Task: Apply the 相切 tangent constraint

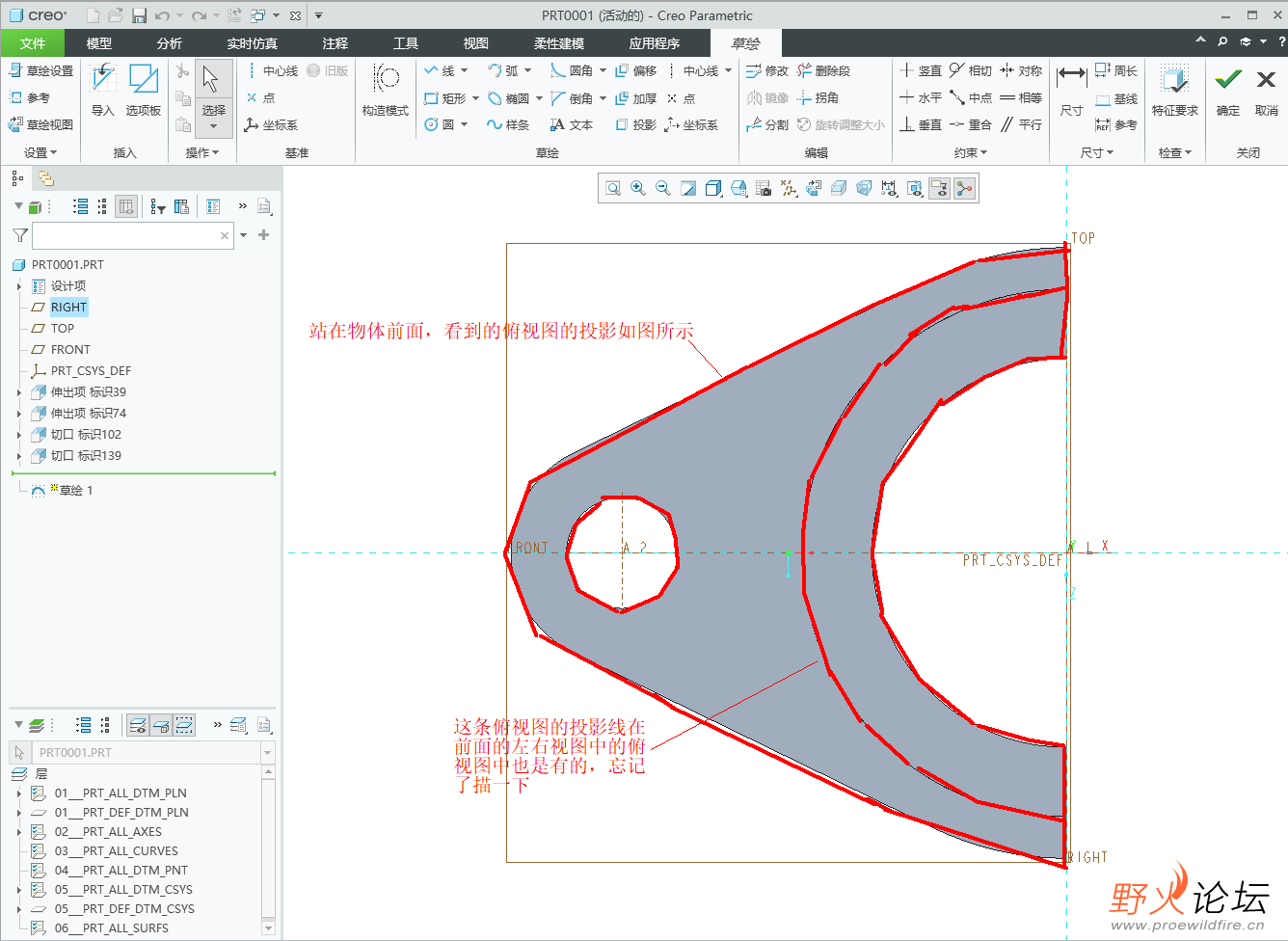Action: [971, 70]
